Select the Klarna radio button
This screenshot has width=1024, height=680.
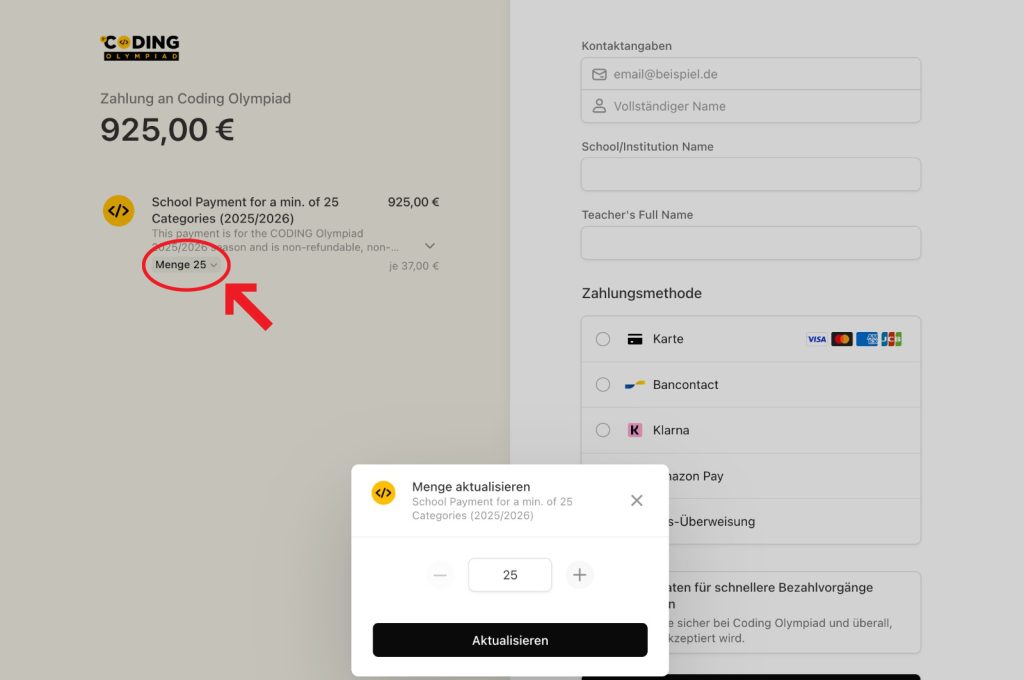(603, 430)
